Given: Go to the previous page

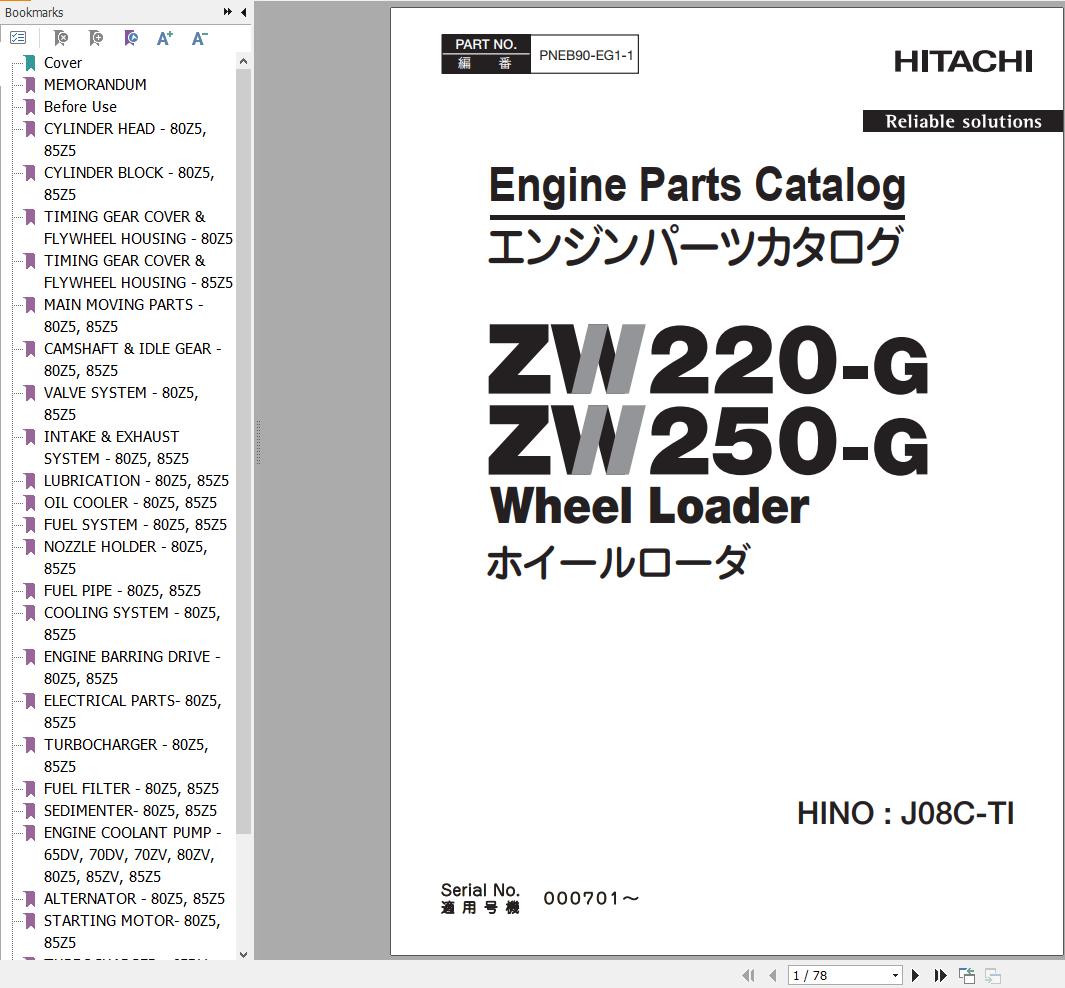Looking at the screenshot, I should click(x=772, y=975).
